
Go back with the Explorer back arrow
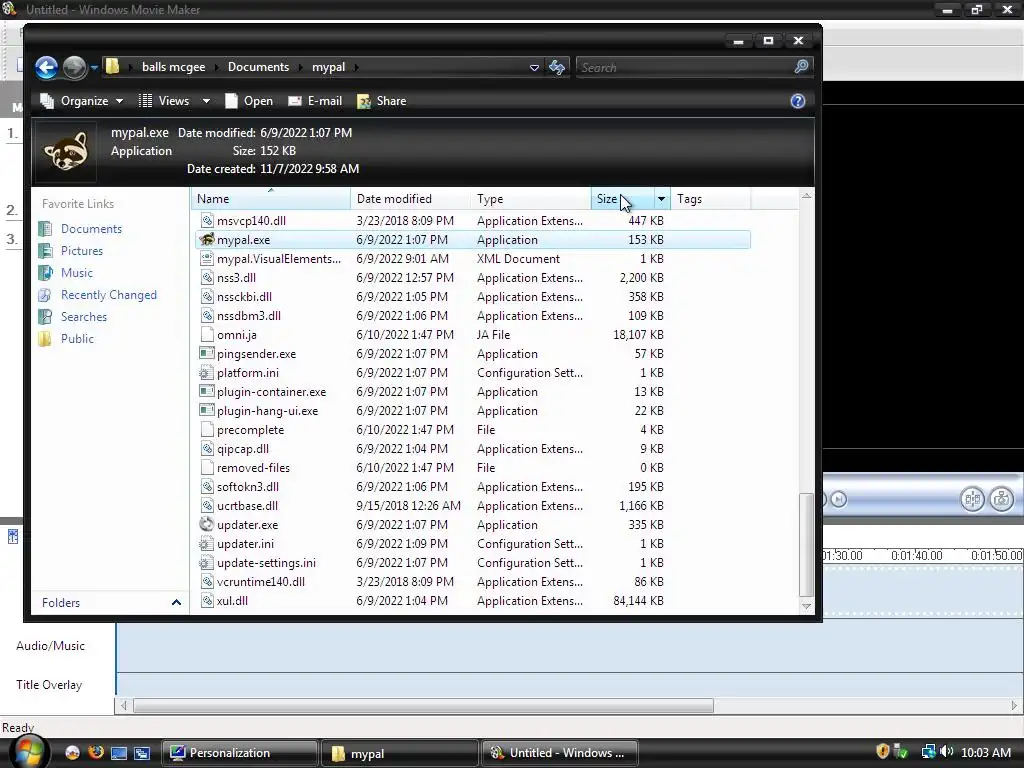pyautogui.click(x=46, y=67)
